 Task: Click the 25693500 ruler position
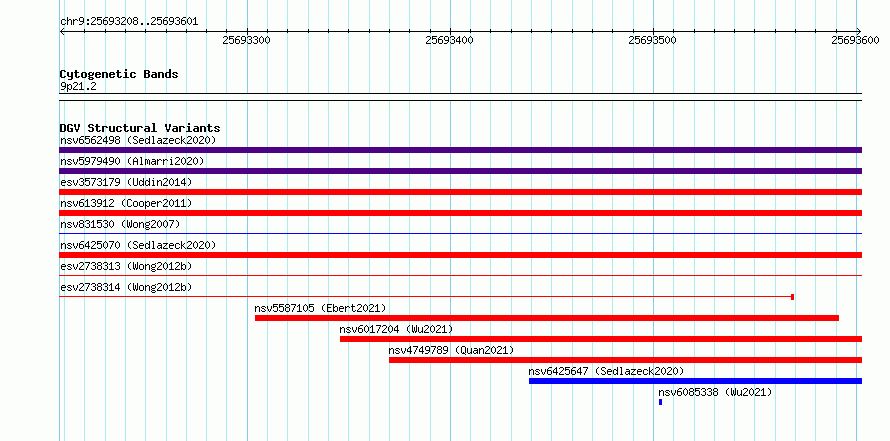coord(652,40)
